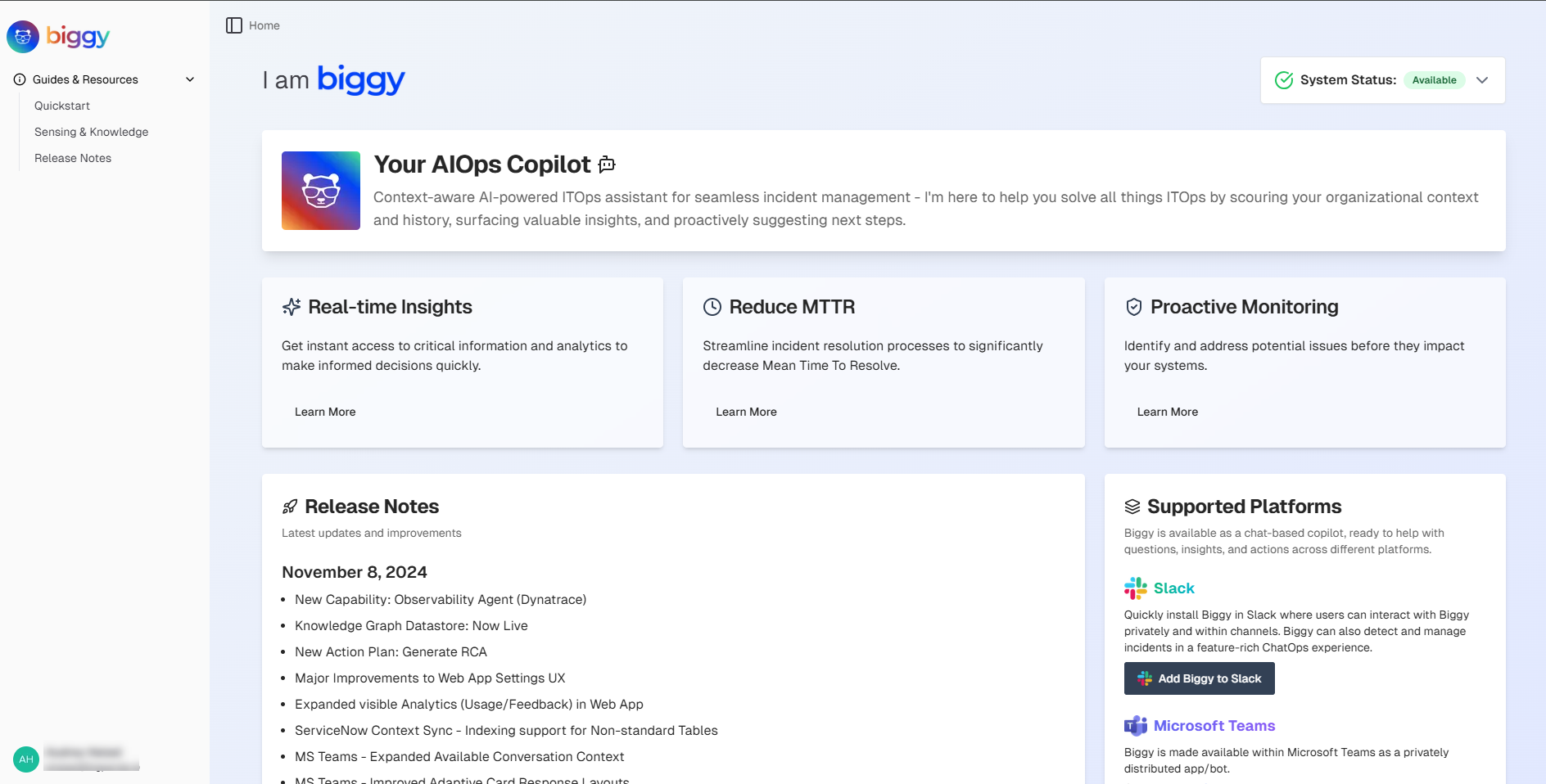Image resolution: width=1546 pixels, height=784 pixels.
Task: Toggle the sidebar panel icon
Action: coord(234,25)
